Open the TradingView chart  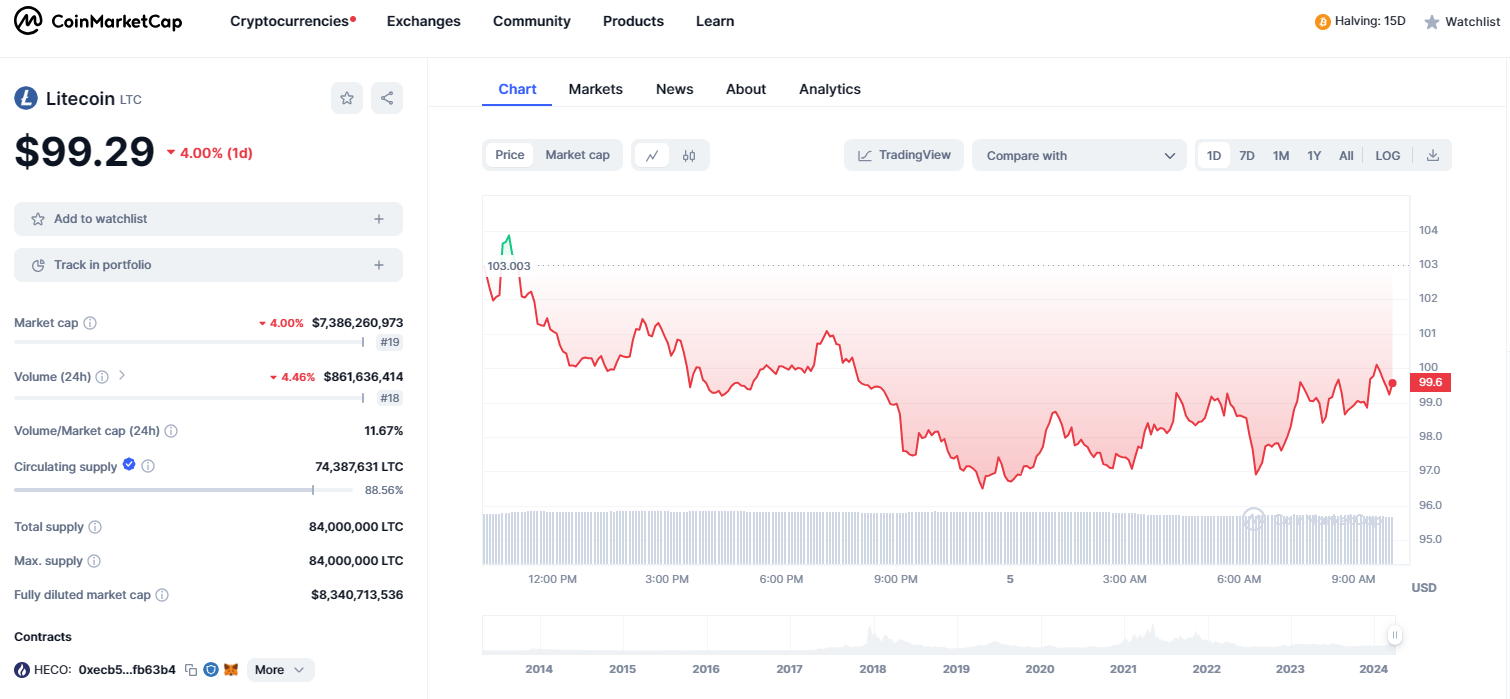point(903,155)
